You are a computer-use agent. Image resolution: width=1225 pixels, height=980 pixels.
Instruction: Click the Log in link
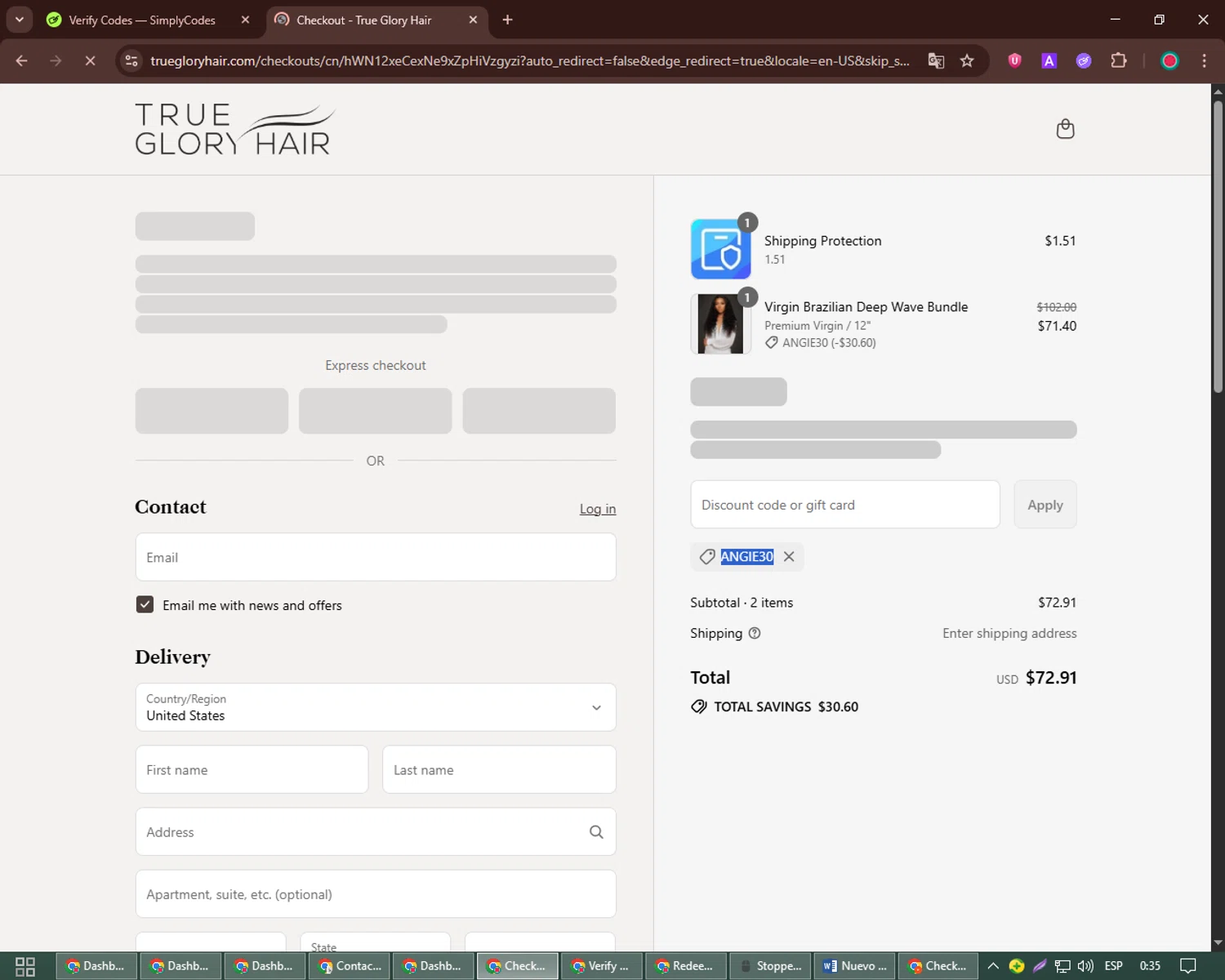(598, 509)
